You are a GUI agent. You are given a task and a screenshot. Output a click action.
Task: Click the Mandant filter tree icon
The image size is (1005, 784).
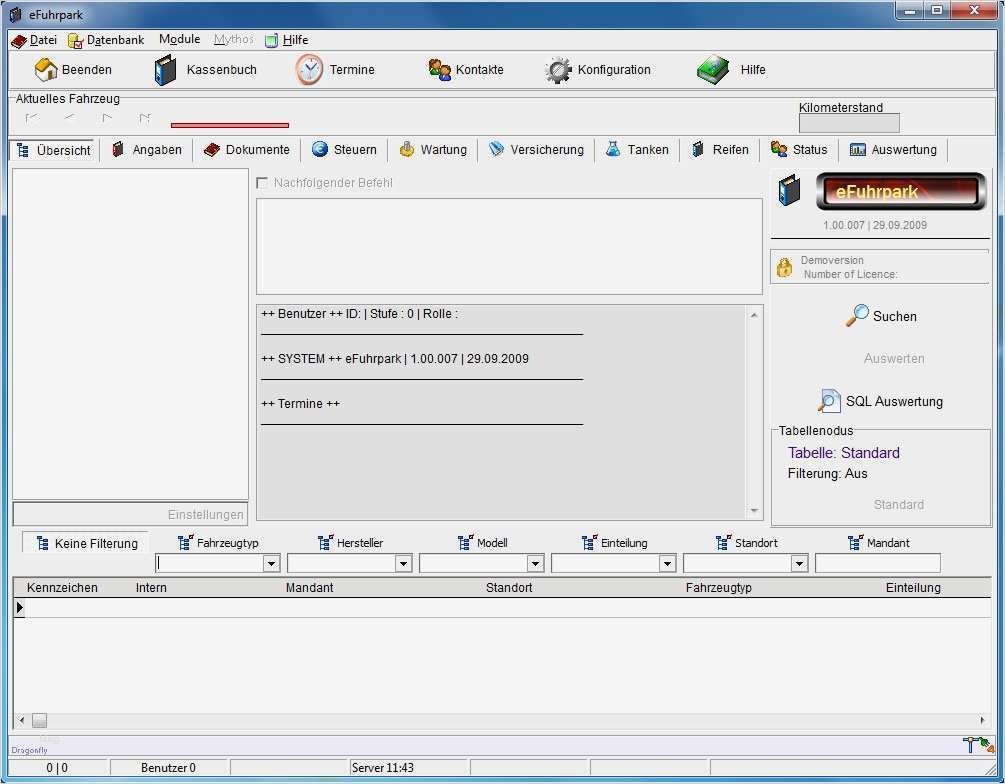pyautogui.click(x=855, y=542)
